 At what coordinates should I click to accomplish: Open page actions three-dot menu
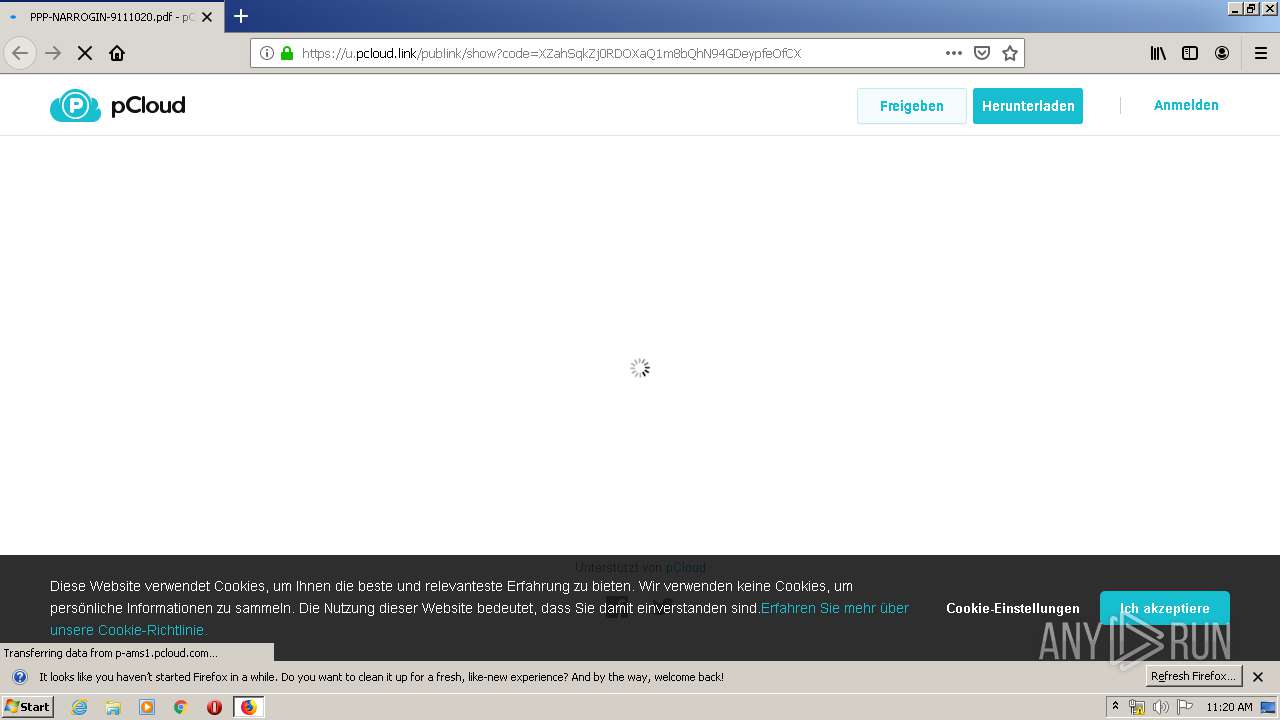click(954, 53)
